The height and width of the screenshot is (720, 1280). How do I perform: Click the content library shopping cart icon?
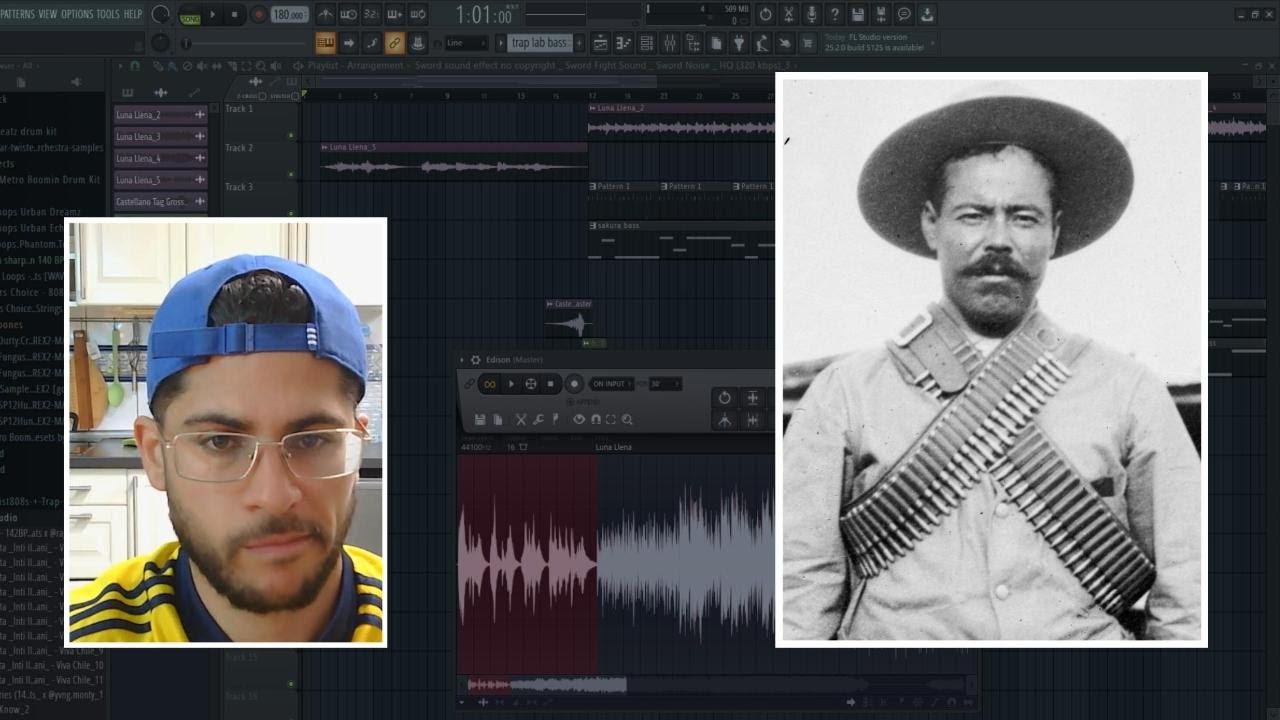(809, 43)
